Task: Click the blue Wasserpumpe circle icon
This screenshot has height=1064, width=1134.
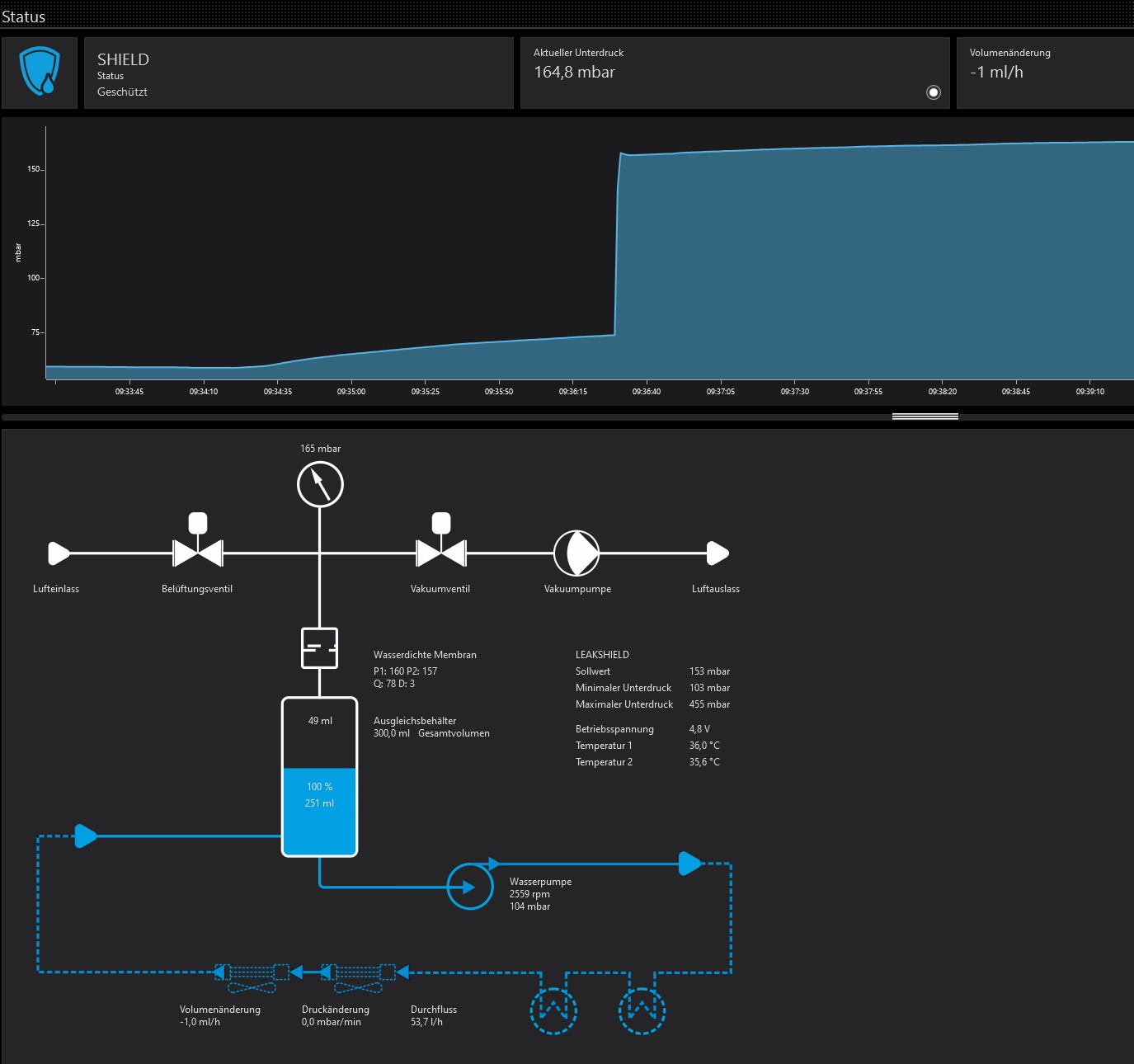Action: 470,887
